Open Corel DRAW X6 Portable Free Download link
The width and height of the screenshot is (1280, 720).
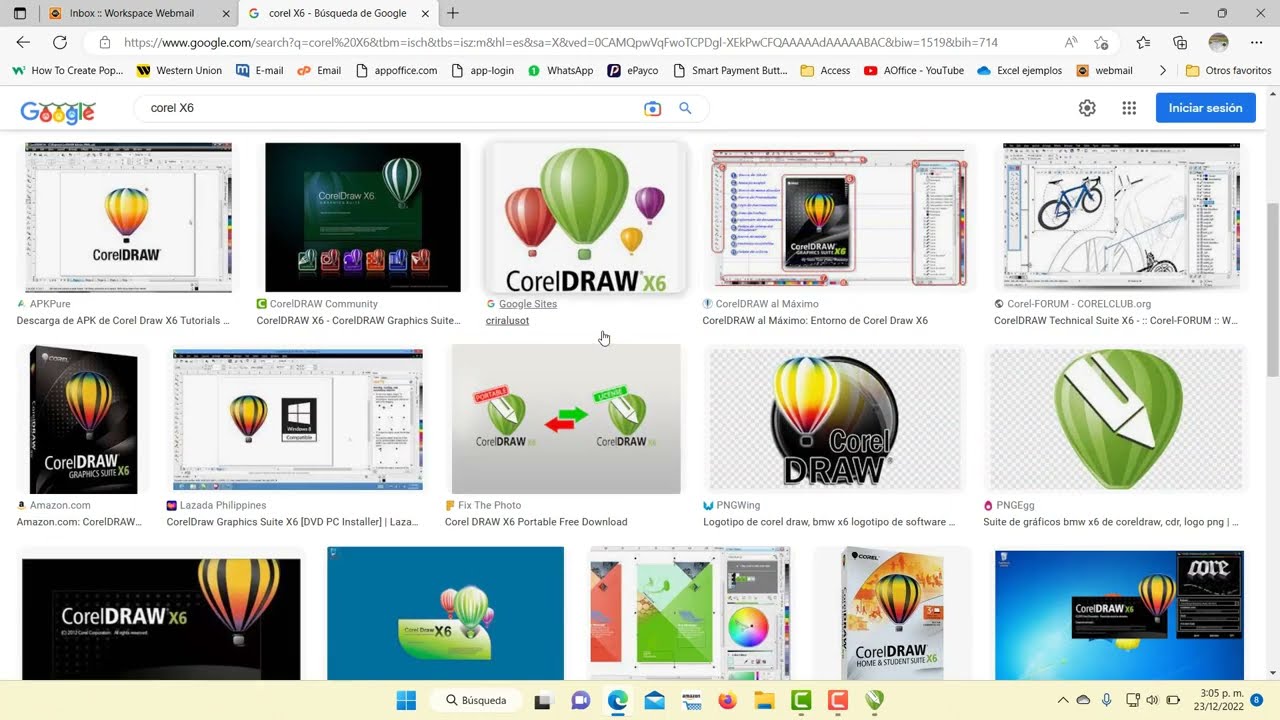coord(536,521)
